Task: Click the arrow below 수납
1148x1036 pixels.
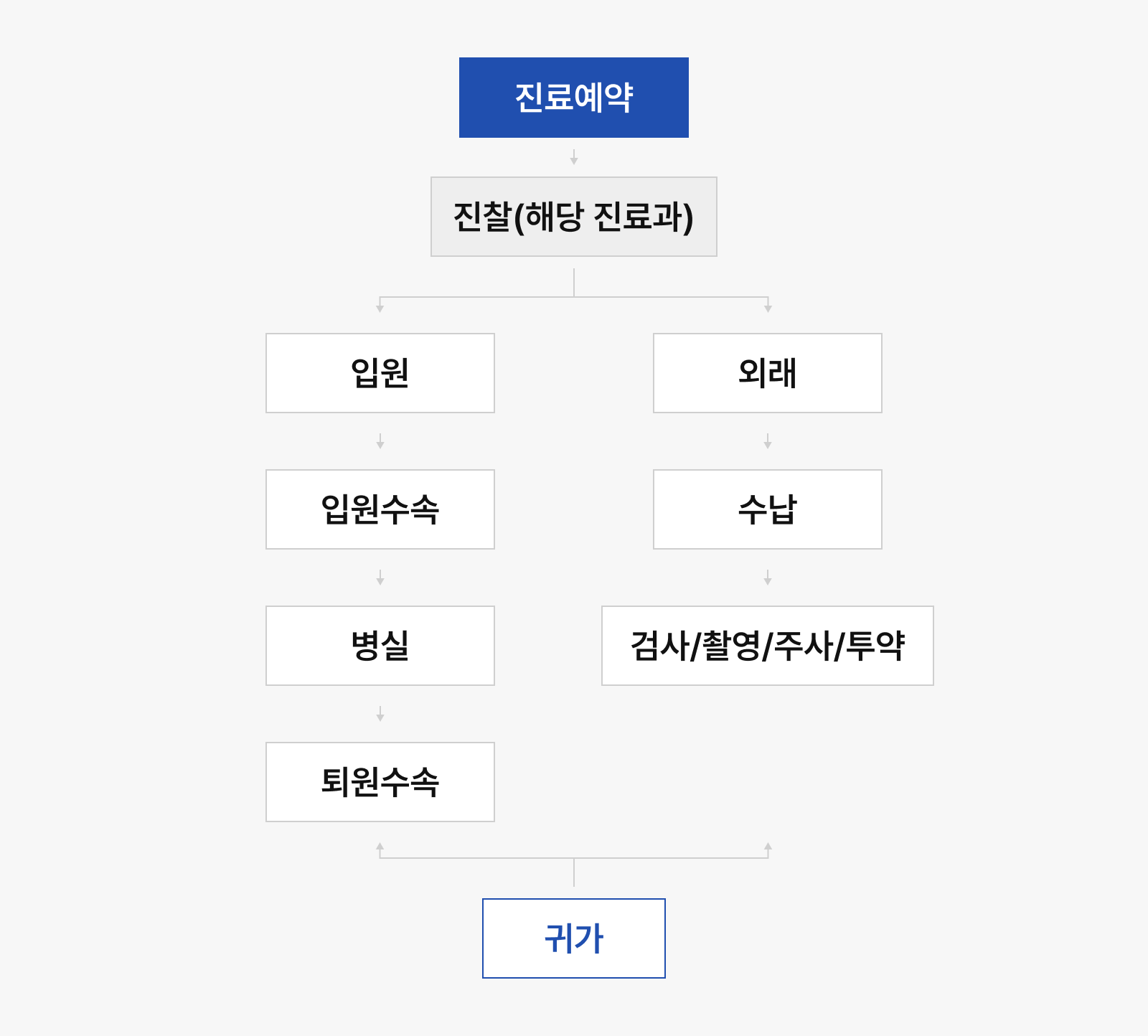Action: pyautogui.click(x=768, y=578)
